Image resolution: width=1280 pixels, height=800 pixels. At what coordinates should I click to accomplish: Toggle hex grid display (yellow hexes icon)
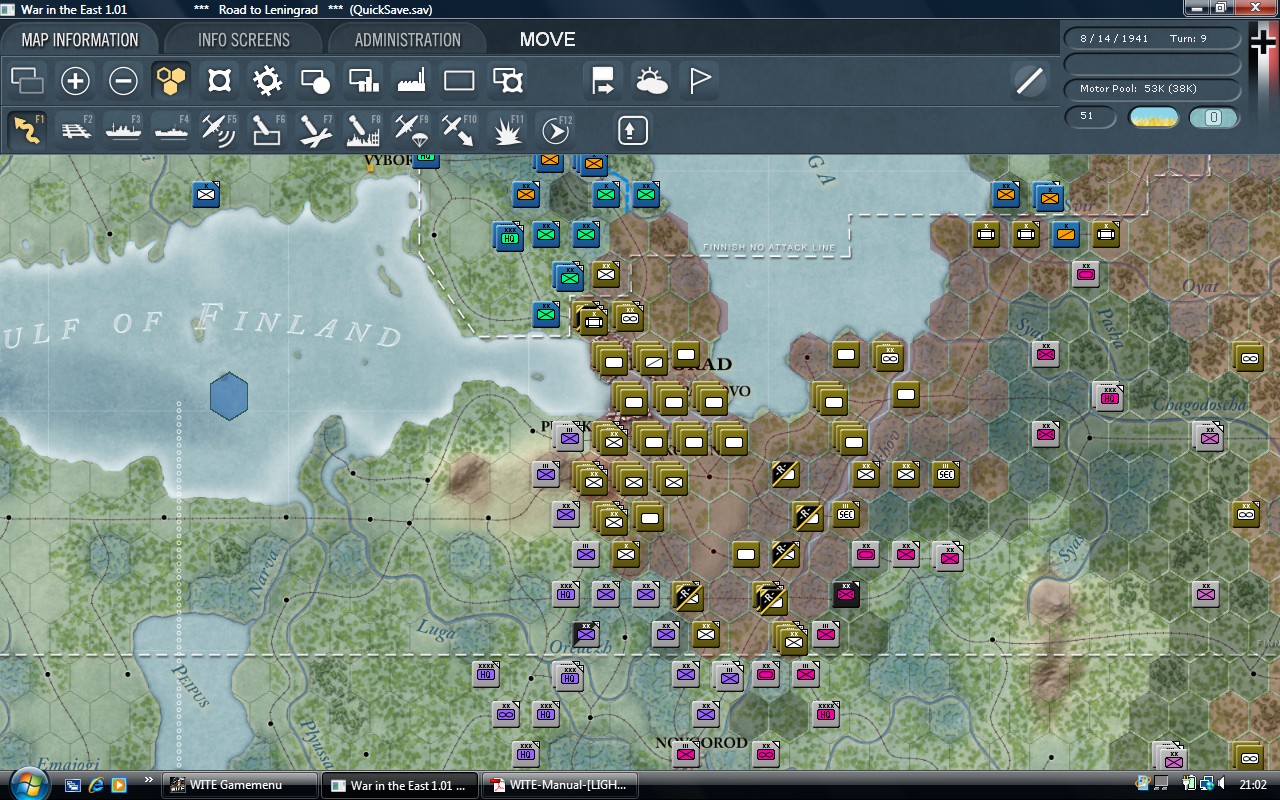[x=171, y=81]
